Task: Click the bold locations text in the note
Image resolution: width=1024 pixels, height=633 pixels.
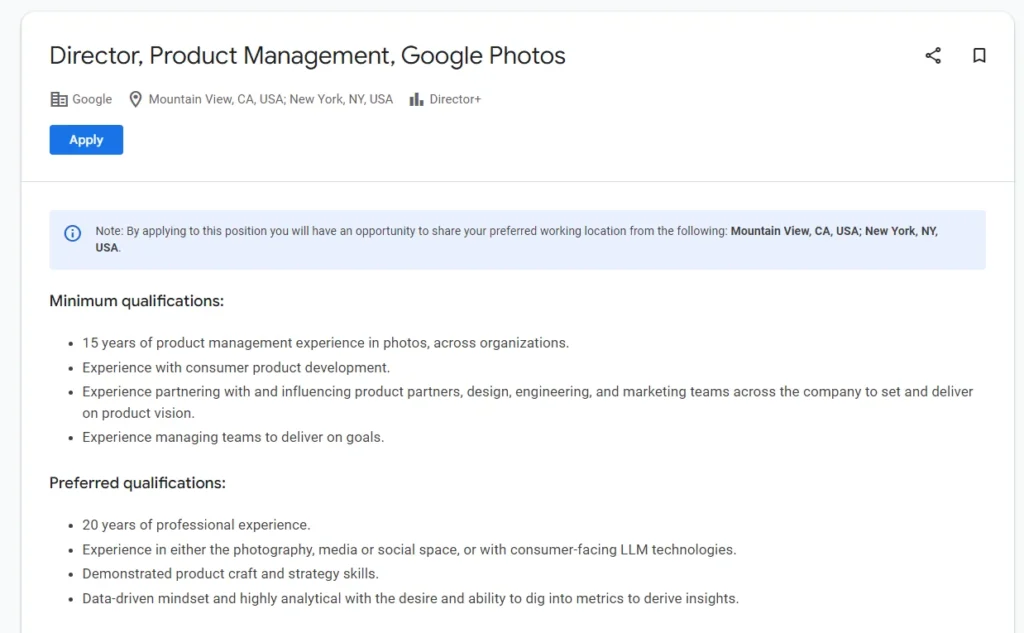Action: (x=833, y=231)
